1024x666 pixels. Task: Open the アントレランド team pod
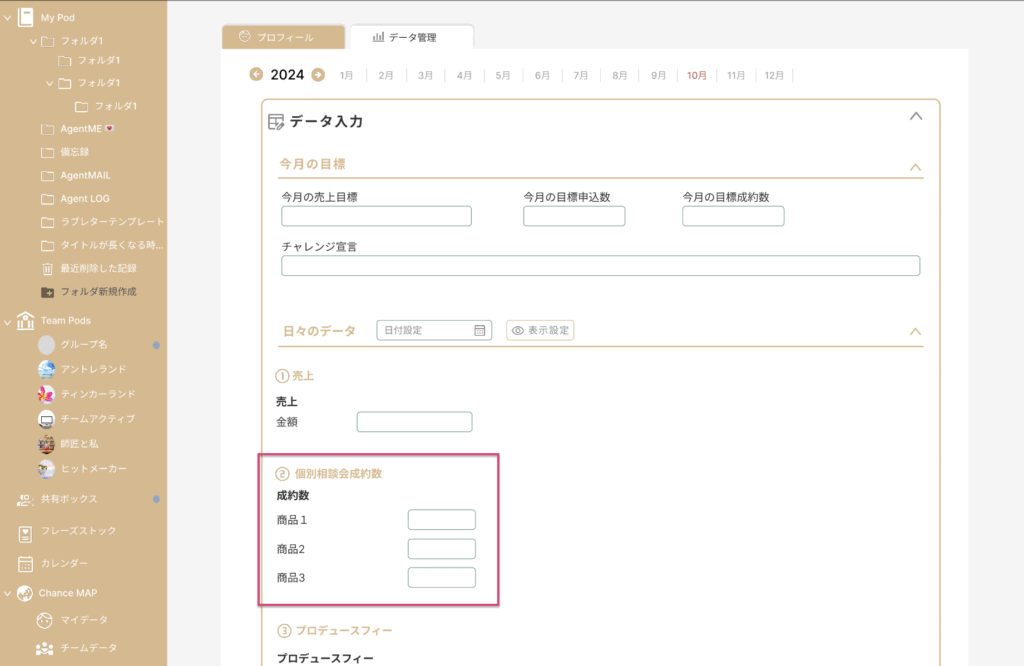[47, 369]
